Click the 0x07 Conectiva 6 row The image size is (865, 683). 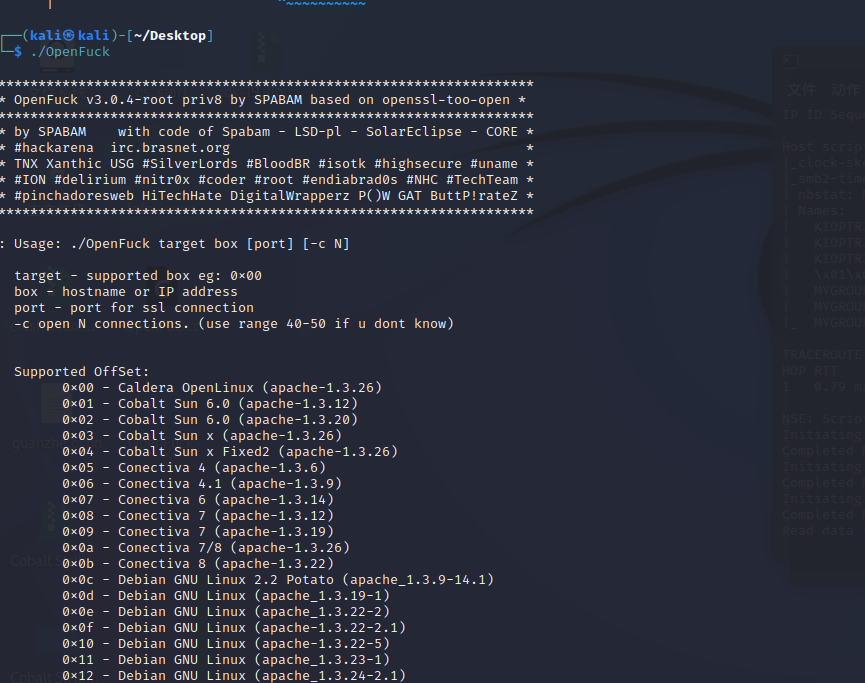pyautogui.click(x=198, y=500)
